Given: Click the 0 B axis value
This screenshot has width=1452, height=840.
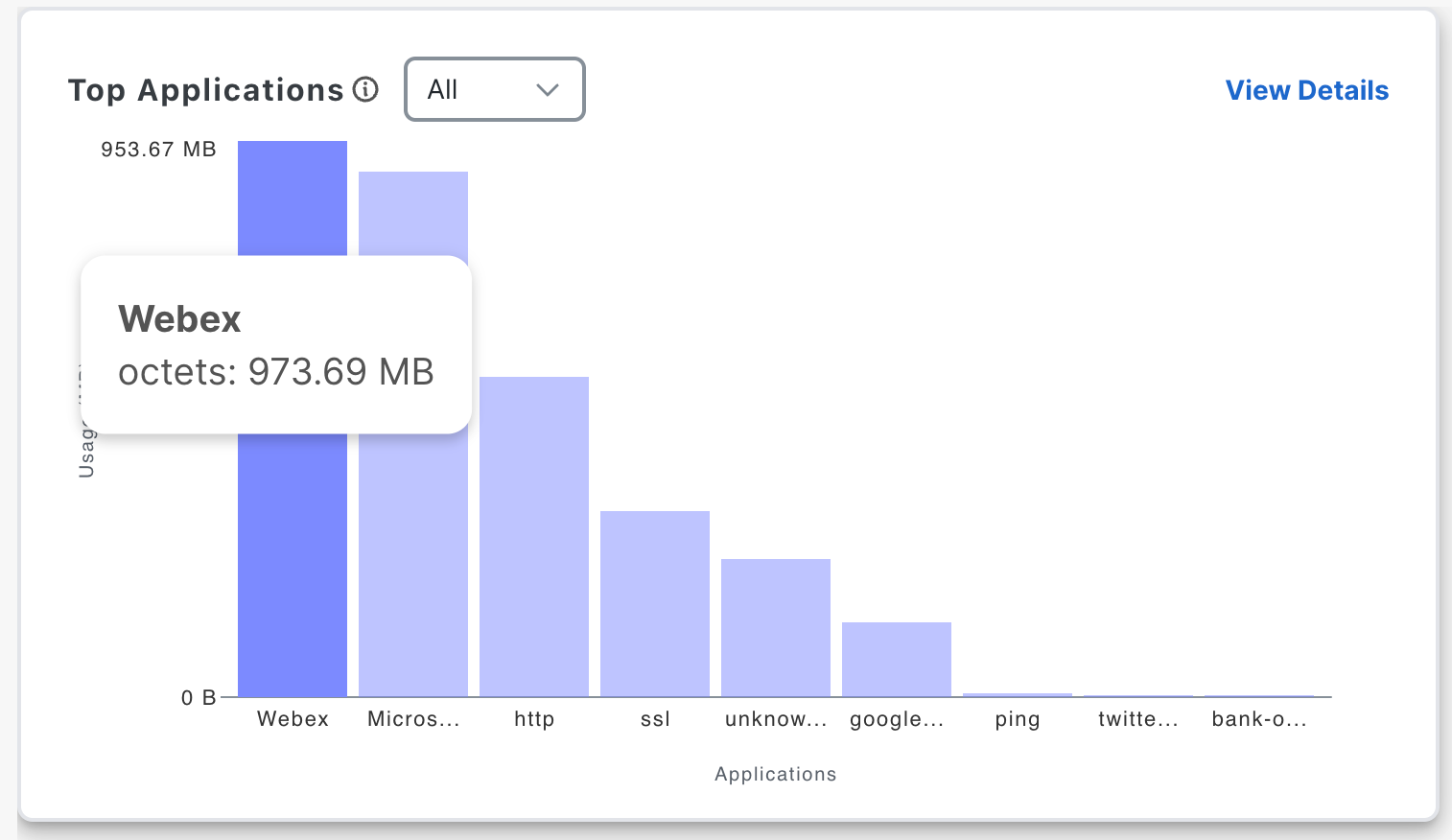Looking at the screenshot, I should [x=199, y=698].
